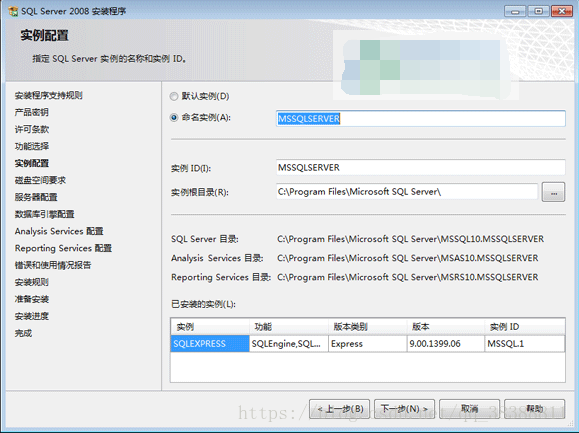
Task: Click the SQL Server setup title bar icon
Action: (13, 11)
